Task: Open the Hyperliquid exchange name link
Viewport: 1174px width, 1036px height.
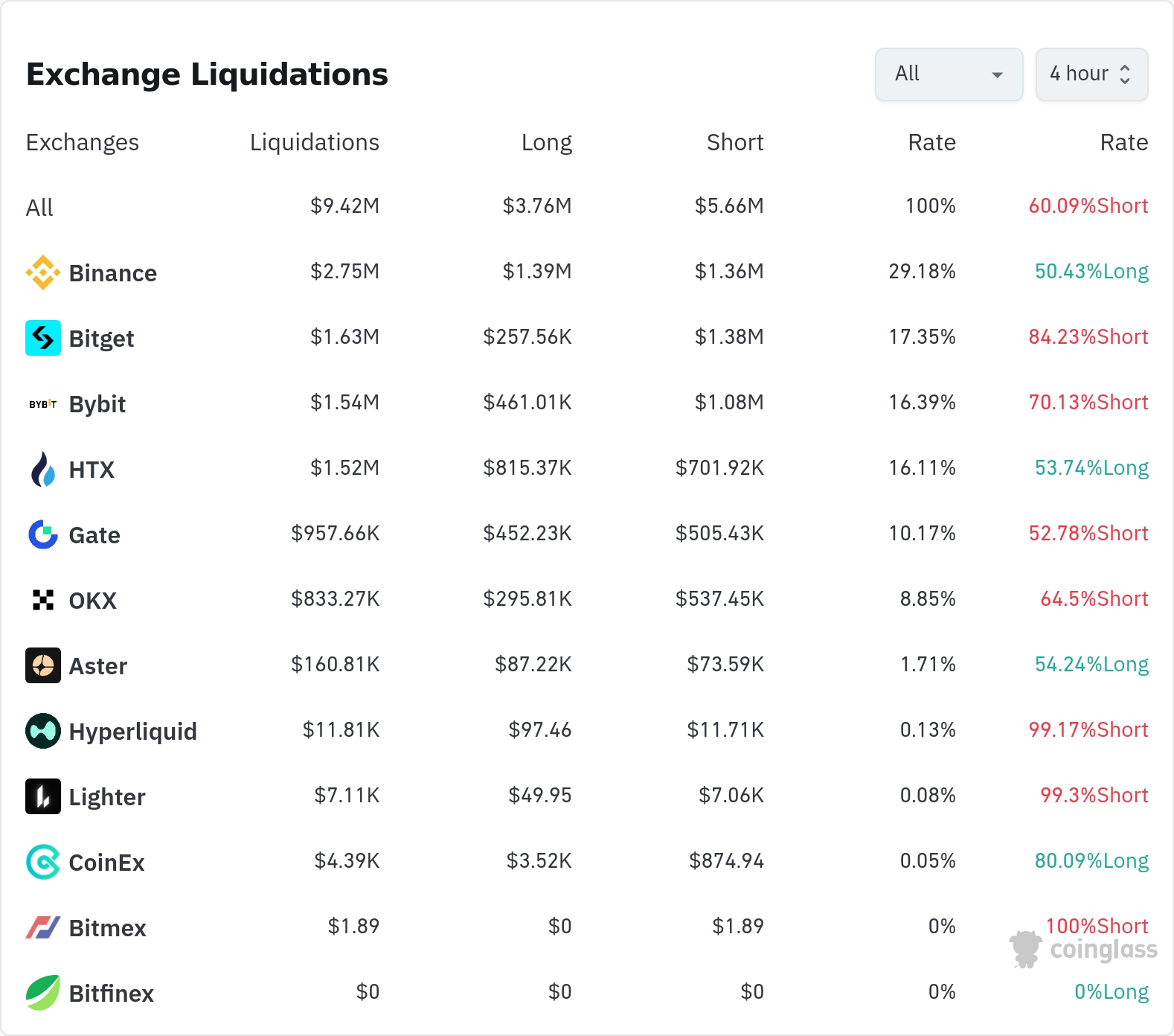Action: point(132,732)
